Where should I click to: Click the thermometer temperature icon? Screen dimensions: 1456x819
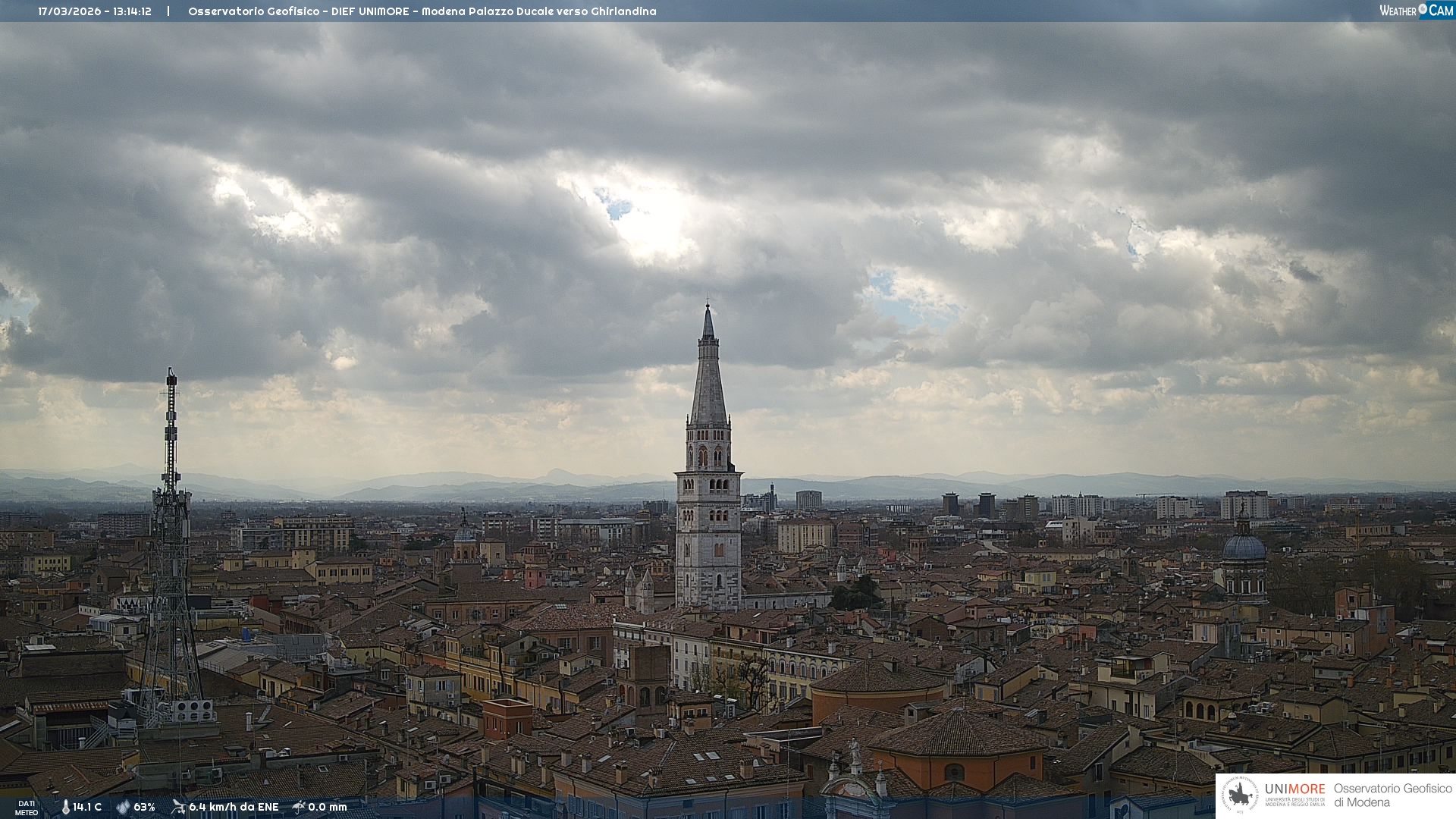65,808
